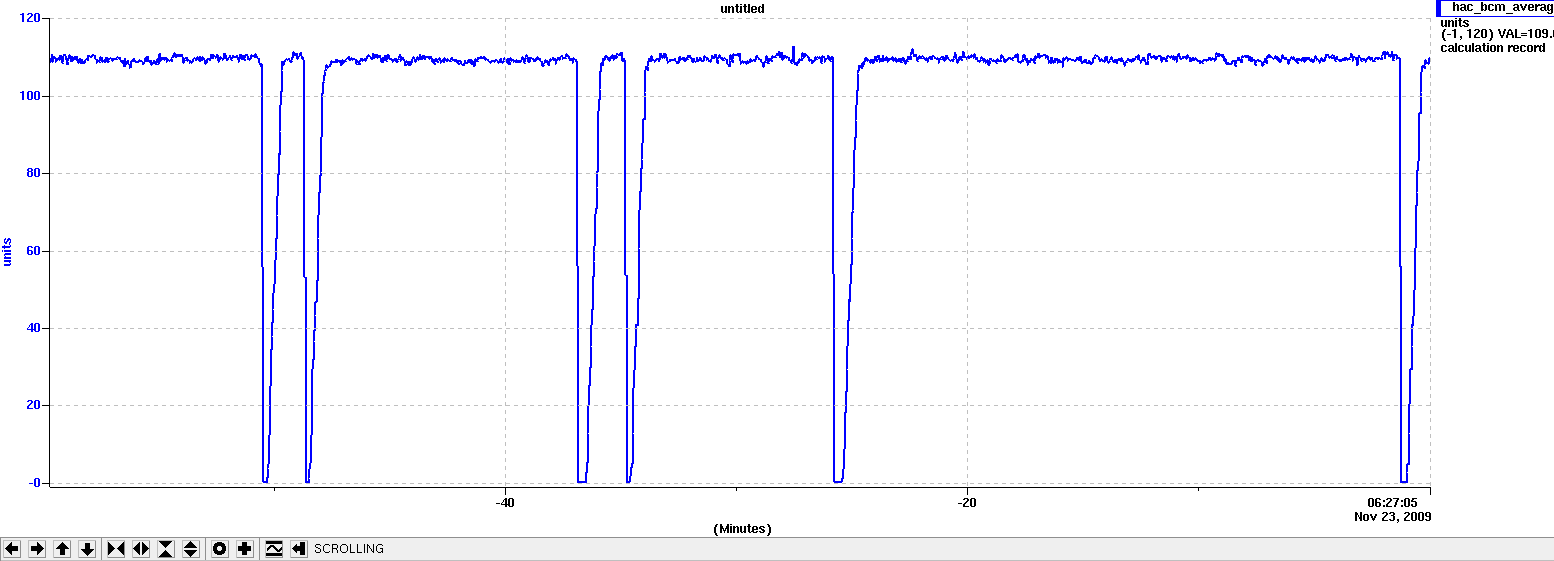
Task: Zoom in vertically with the hourglass-shaped icon
Action: click(x=166, y=549)
